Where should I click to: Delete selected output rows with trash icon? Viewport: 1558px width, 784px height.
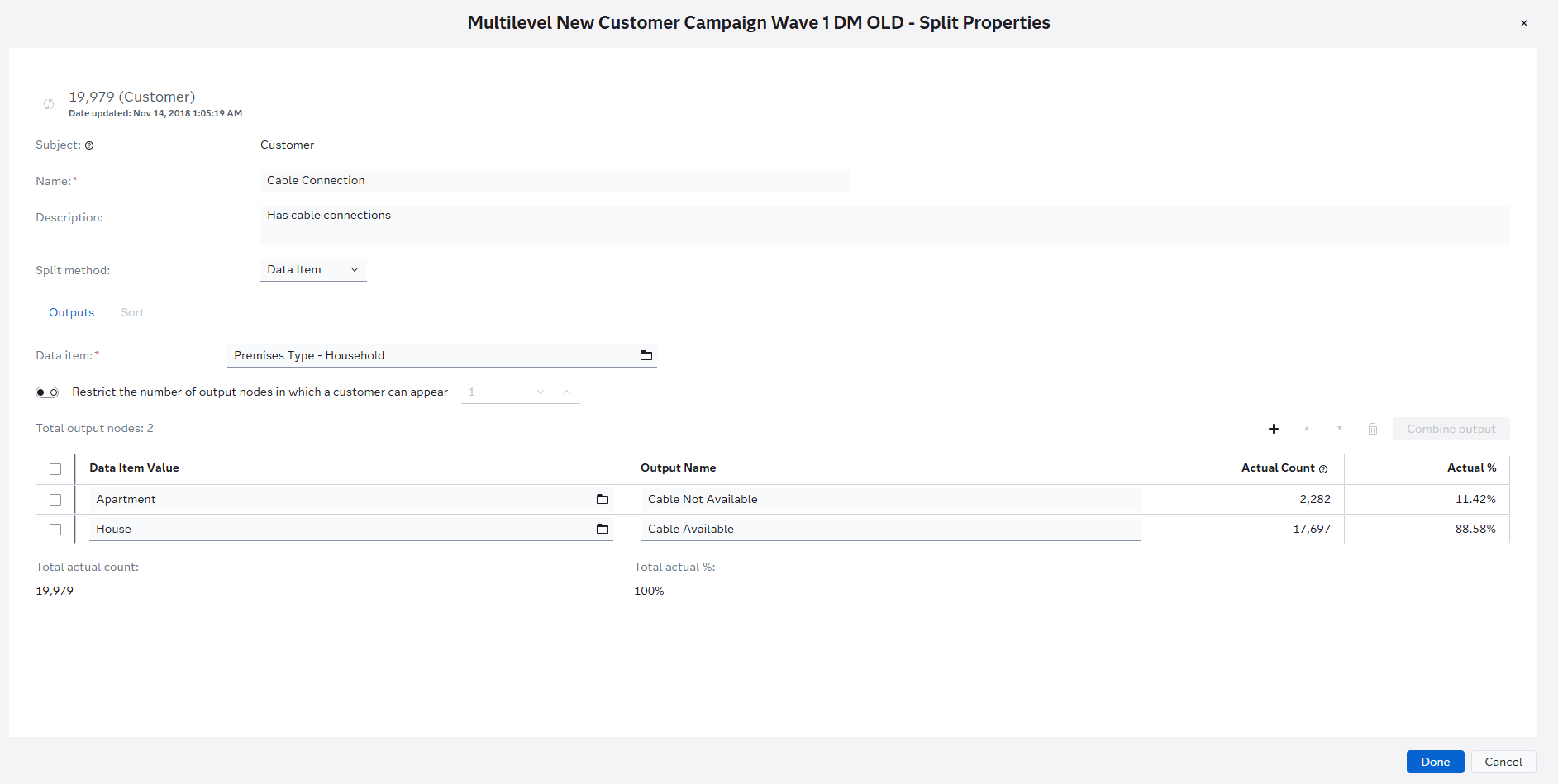point(1373,429)
